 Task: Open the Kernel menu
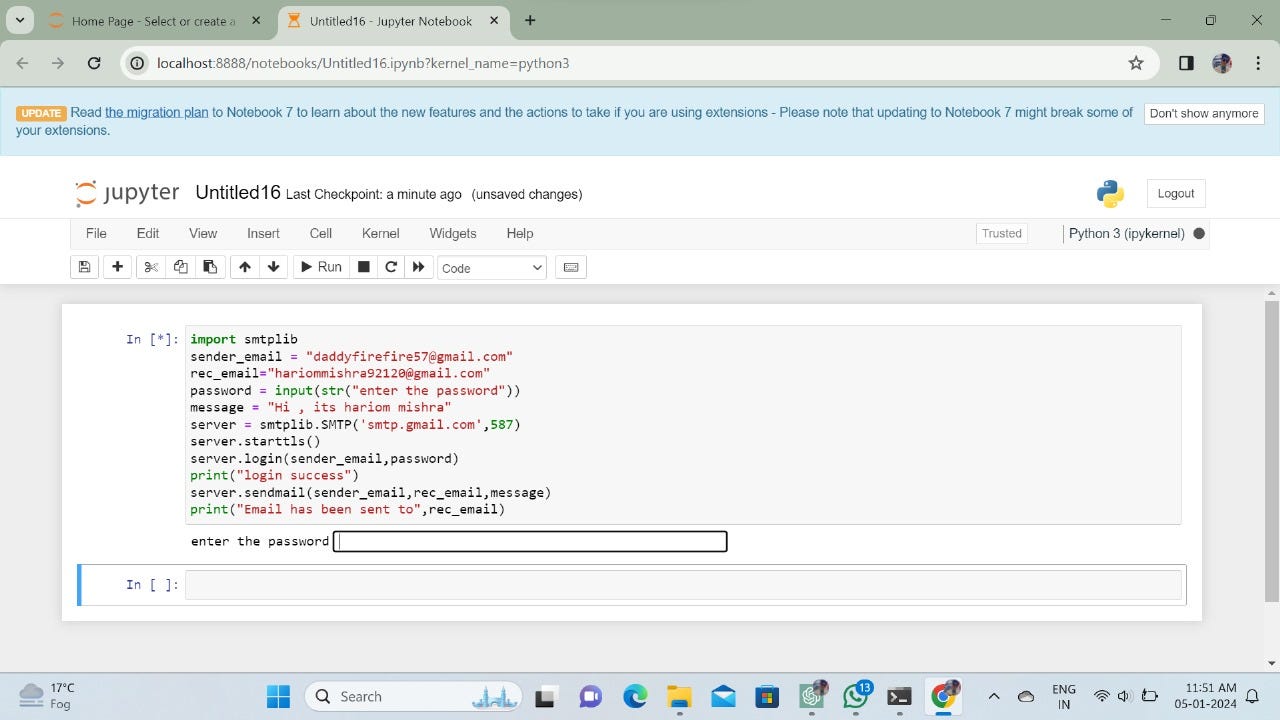[x=381, y=233]
